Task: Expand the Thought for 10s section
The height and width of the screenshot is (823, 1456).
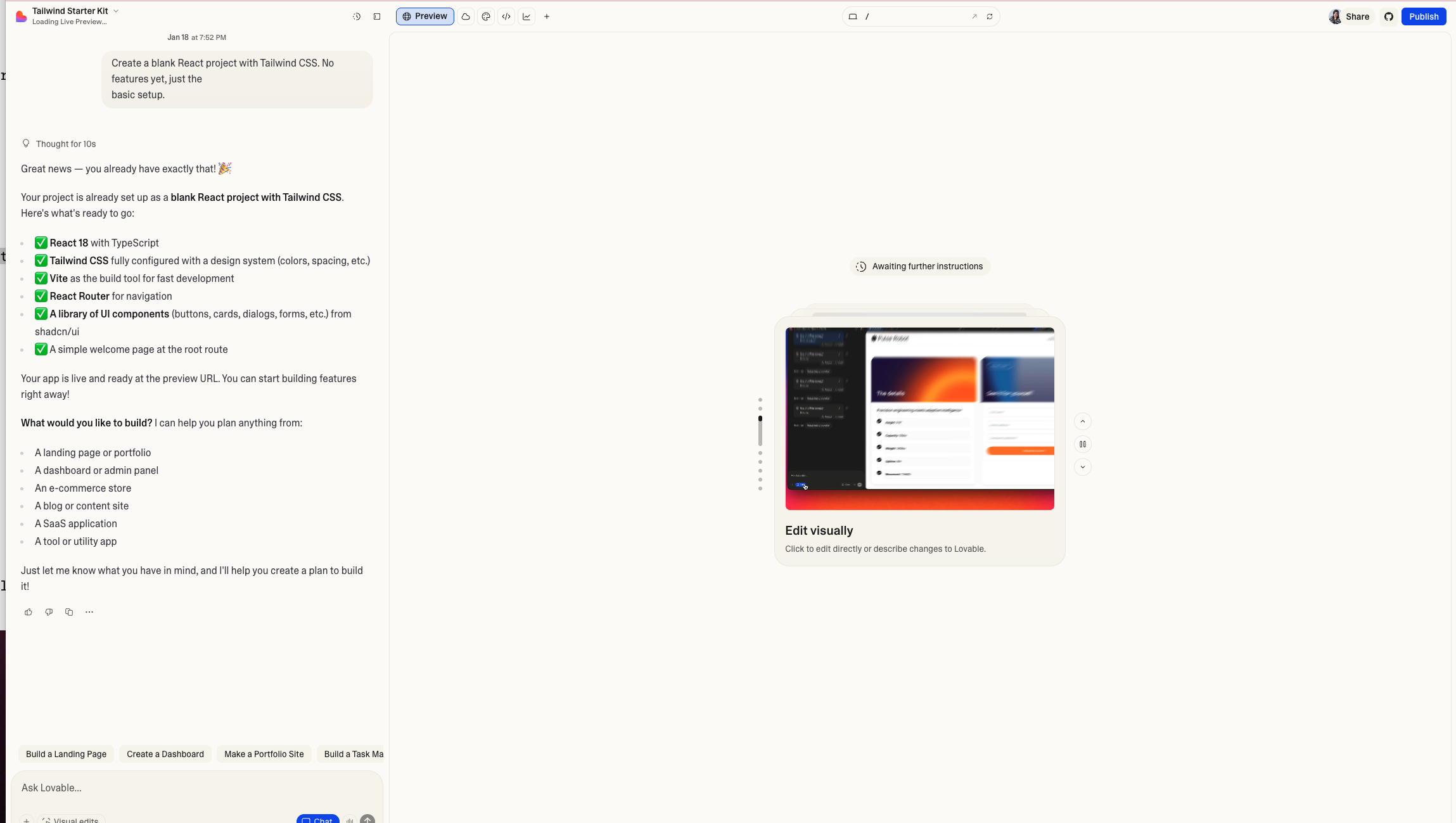Action: pyautogui.click(x=59, y=144)
